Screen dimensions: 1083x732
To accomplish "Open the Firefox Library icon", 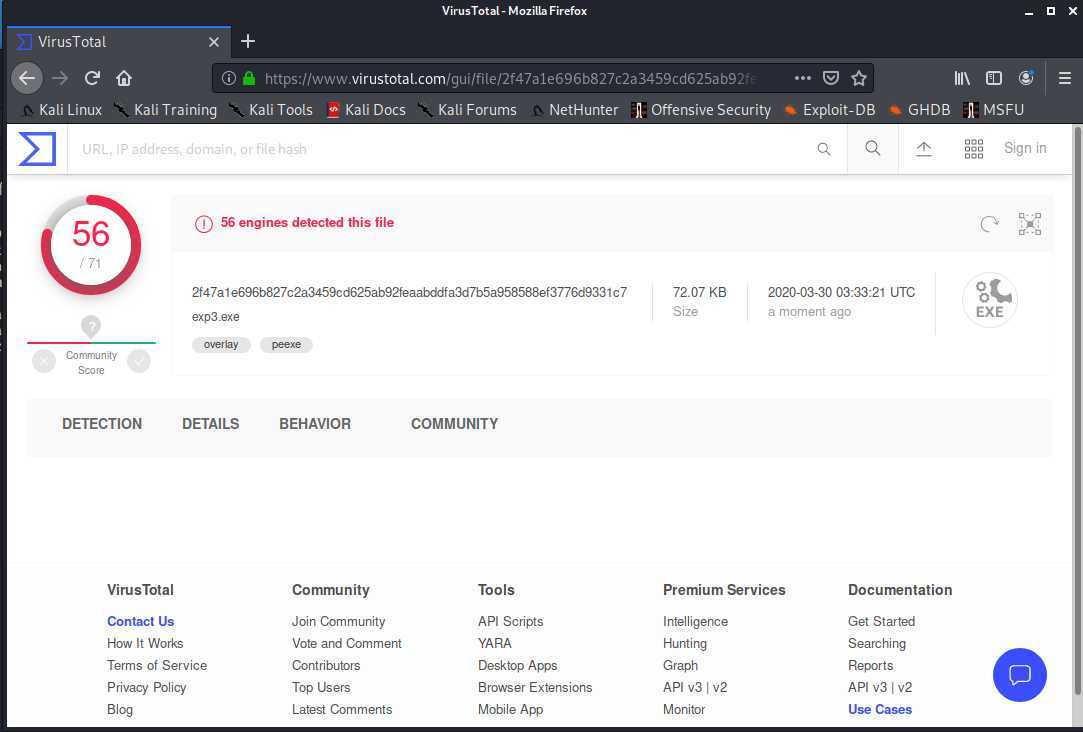I will click(961, 78).
